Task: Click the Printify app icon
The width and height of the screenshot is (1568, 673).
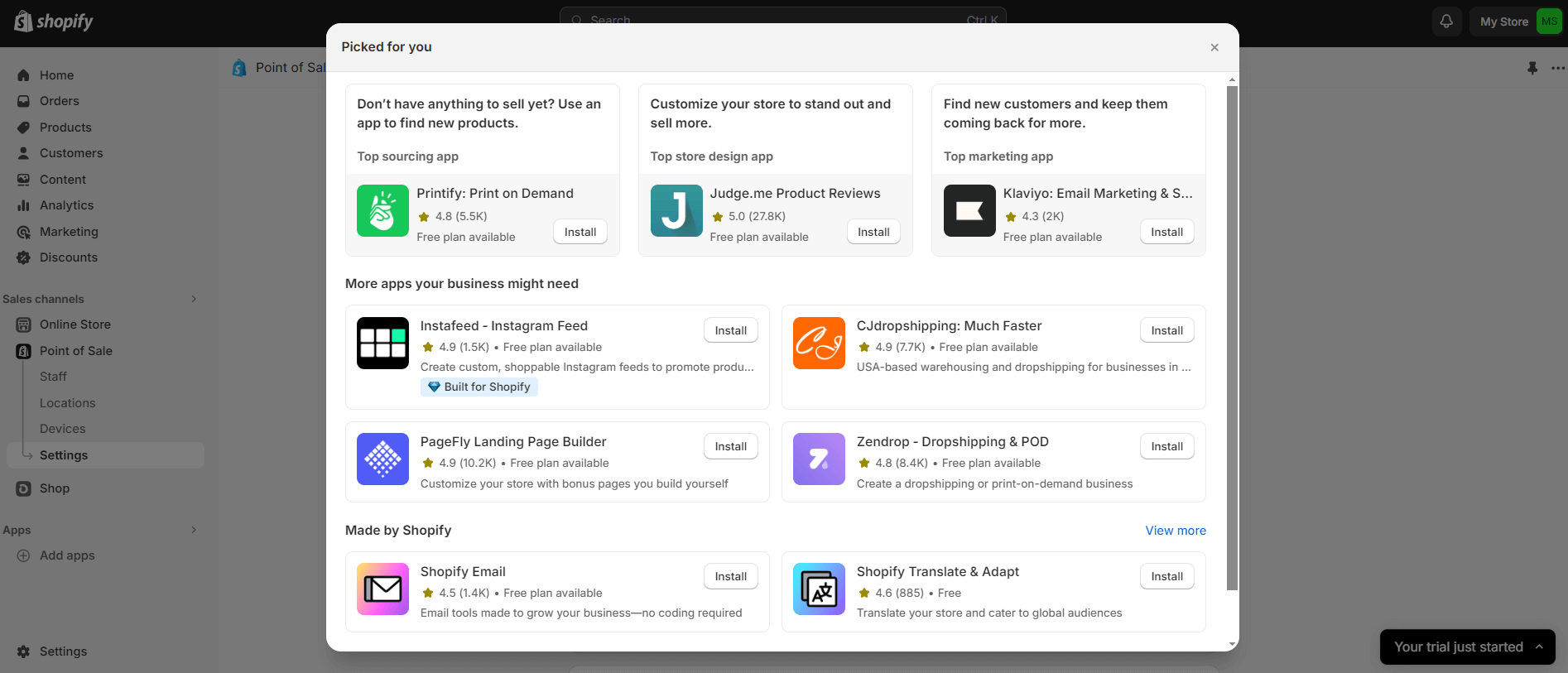Action: pyautogui.click(x=382, y=210)
